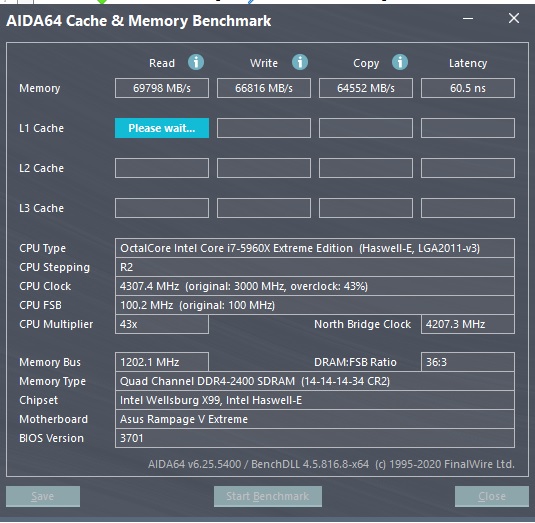Click the CPU Stepping label
This screenshot has width=535, height=523.
pyautogui.click(x=54, y=267)
